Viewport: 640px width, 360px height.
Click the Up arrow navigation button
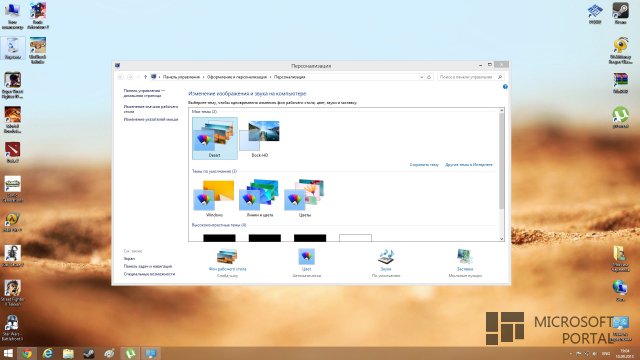pyautogui.click(x=145, y=77)
